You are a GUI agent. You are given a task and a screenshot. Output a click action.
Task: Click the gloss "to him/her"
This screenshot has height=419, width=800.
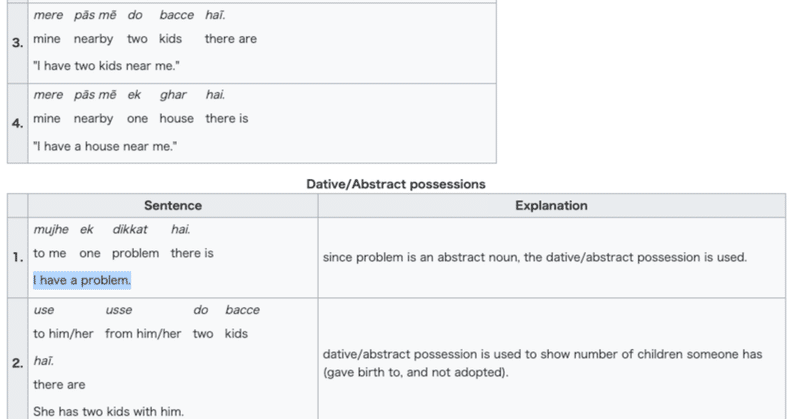coord(61,333)
